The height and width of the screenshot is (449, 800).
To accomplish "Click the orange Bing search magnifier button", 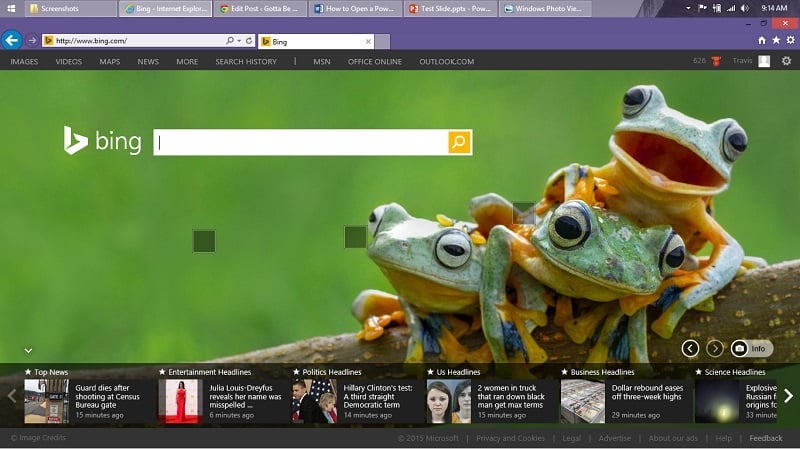I will 459,142.
